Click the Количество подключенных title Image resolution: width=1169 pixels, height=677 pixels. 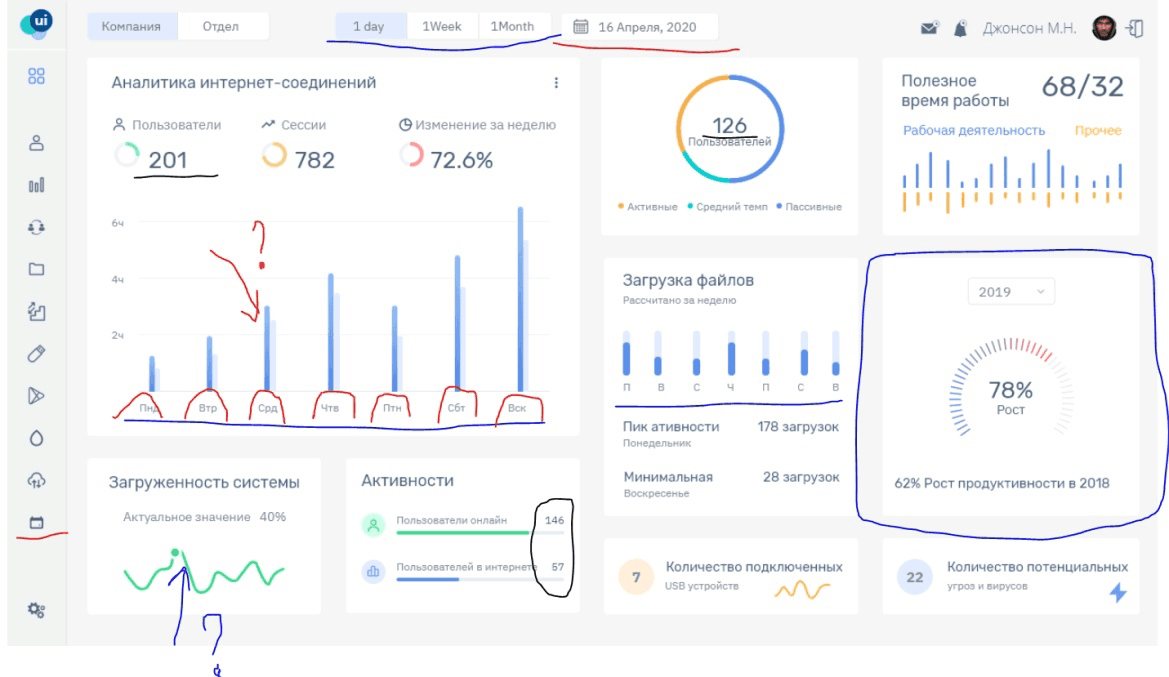(754, 567)
